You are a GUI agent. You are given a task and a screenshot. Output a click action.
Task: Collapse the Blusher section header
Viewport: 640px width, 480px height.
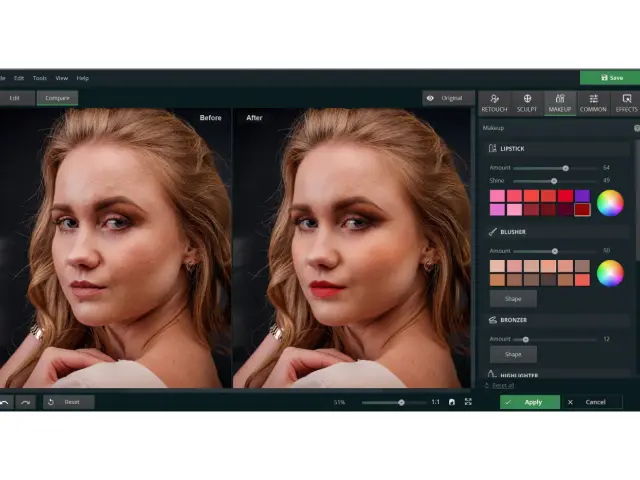(556, 232)
